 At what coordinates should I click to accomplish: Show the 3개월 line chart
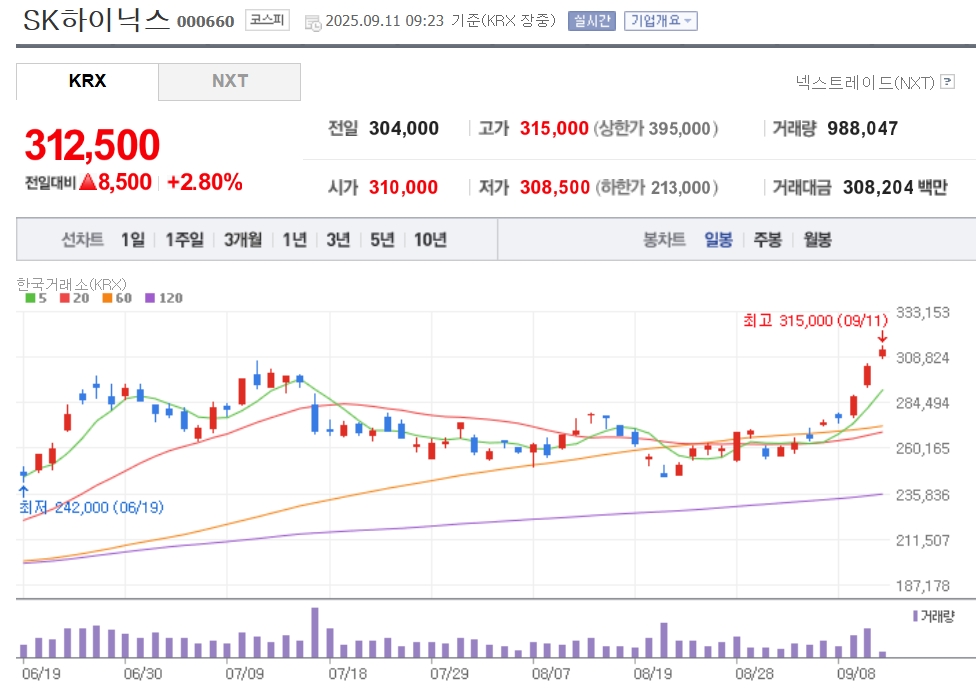(x=243, y=240)
